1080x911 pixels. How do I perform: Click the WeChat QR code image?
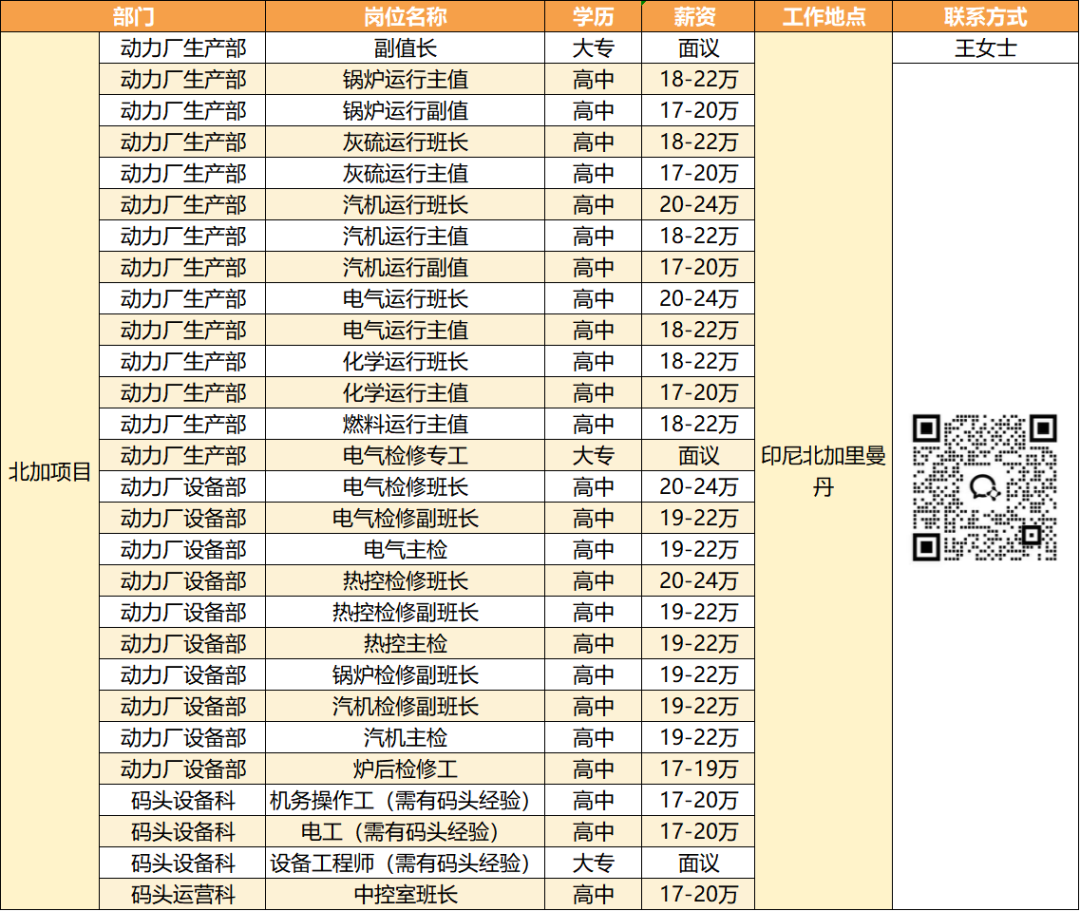(x=985, y=488)
